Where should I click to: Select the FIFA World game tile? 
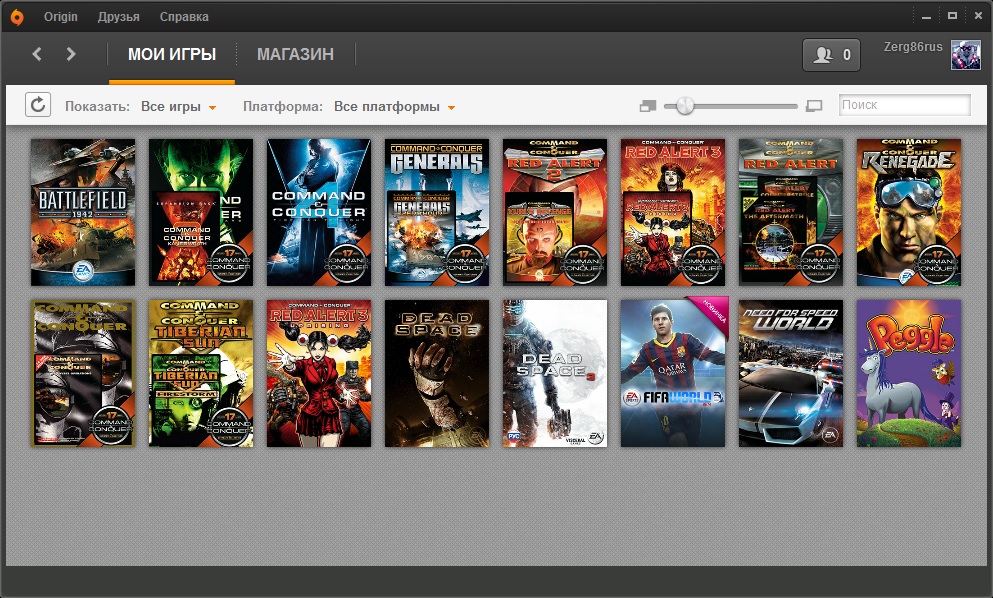(x=673, y=373)
